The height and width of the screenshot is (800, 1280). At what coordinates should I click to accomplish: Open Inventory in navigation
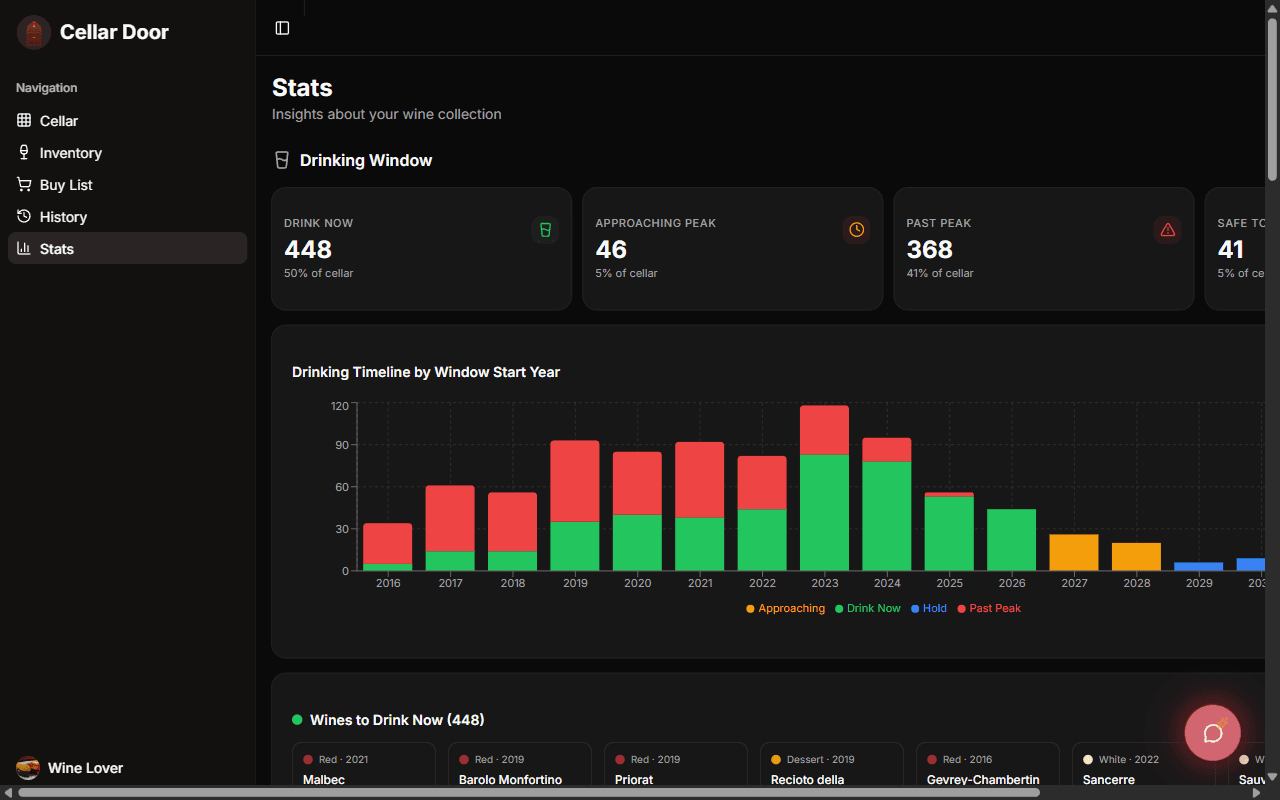[x=127, y=153]
